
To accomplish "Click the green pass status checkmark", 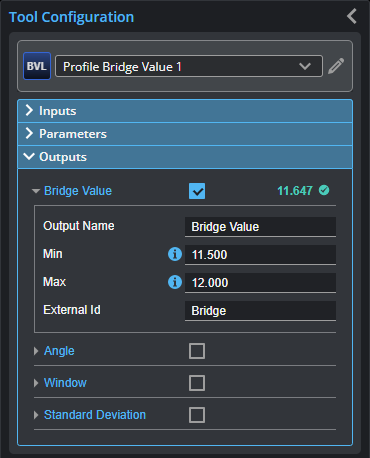I will 324,190.
